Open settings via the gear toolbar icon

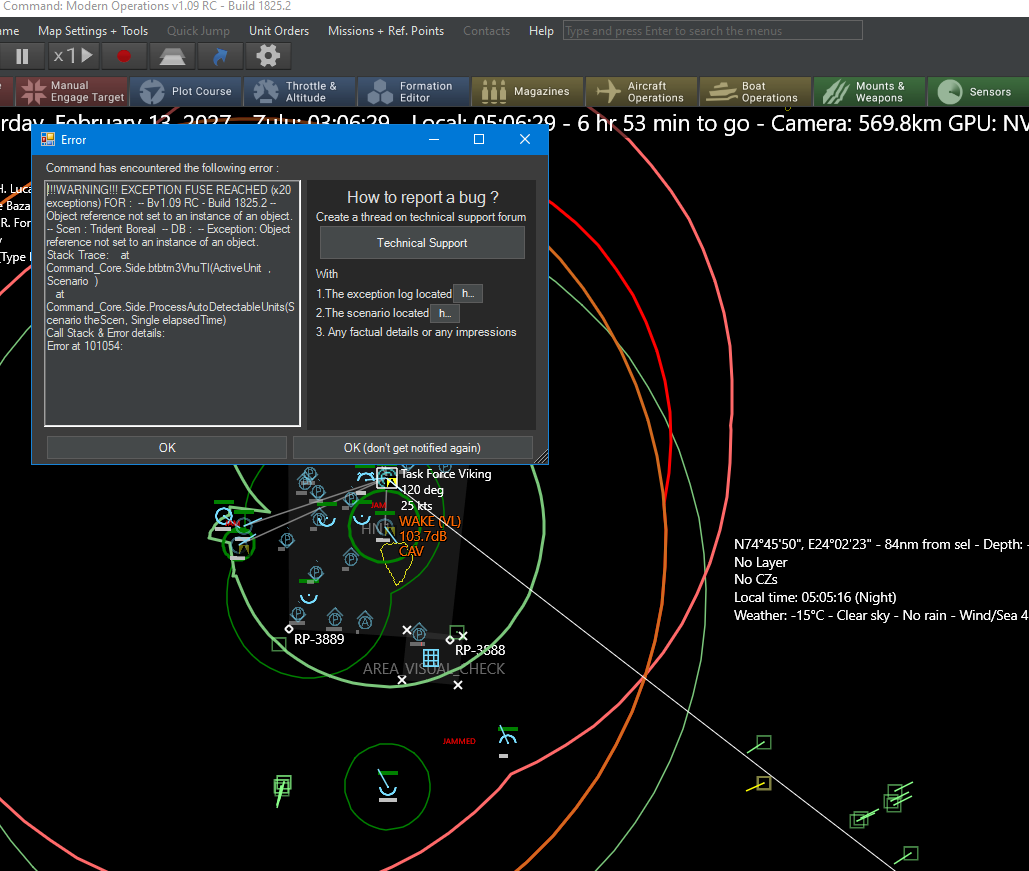pyautogui.click(x=268, y=56)
